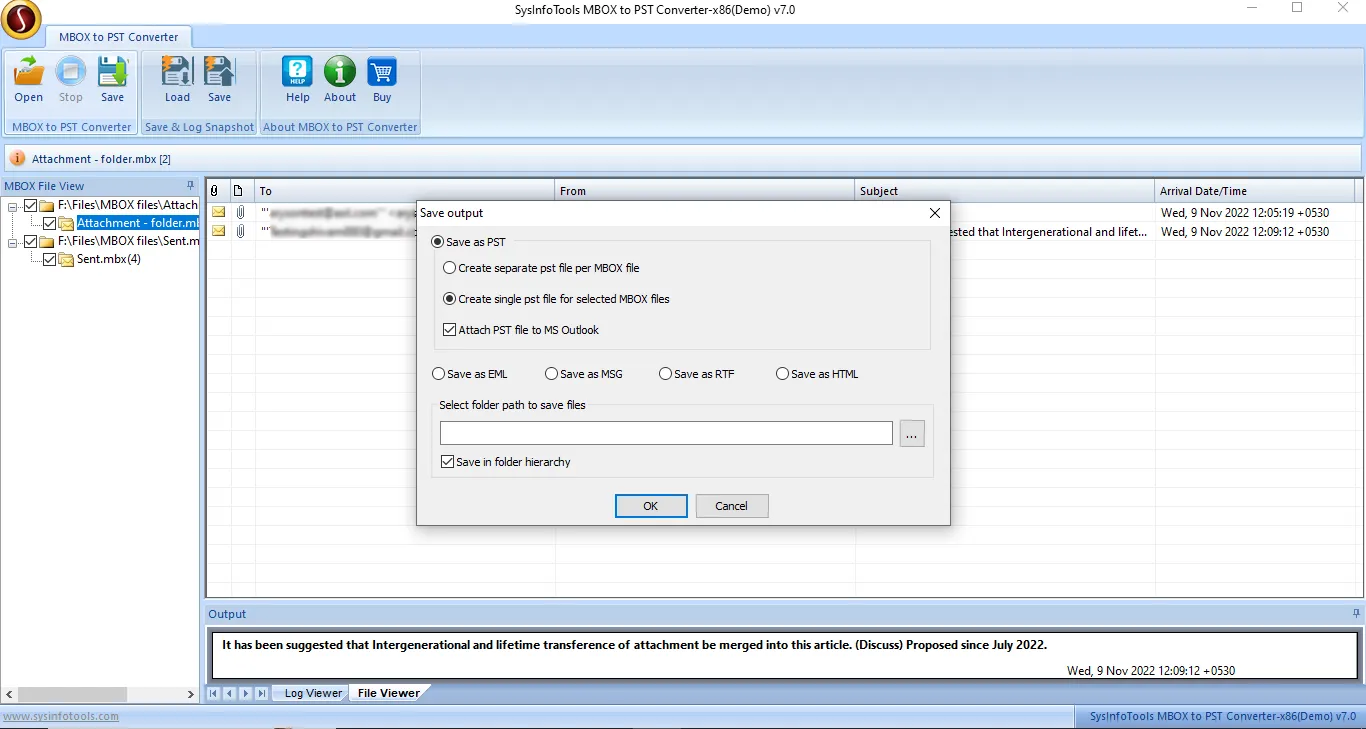Viewport: 1366px width, 729px height.
Task: Jump to first viewer tab arrow
Action: (214, 693)
